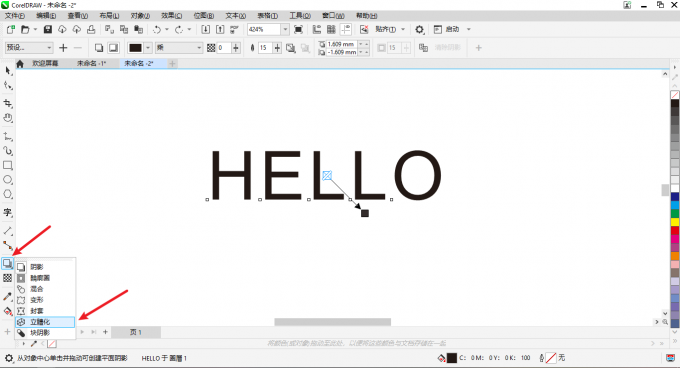Select the Pick tool in the toolbox
The width and height of the screenshot is (680, 368).
click(8, 71)
